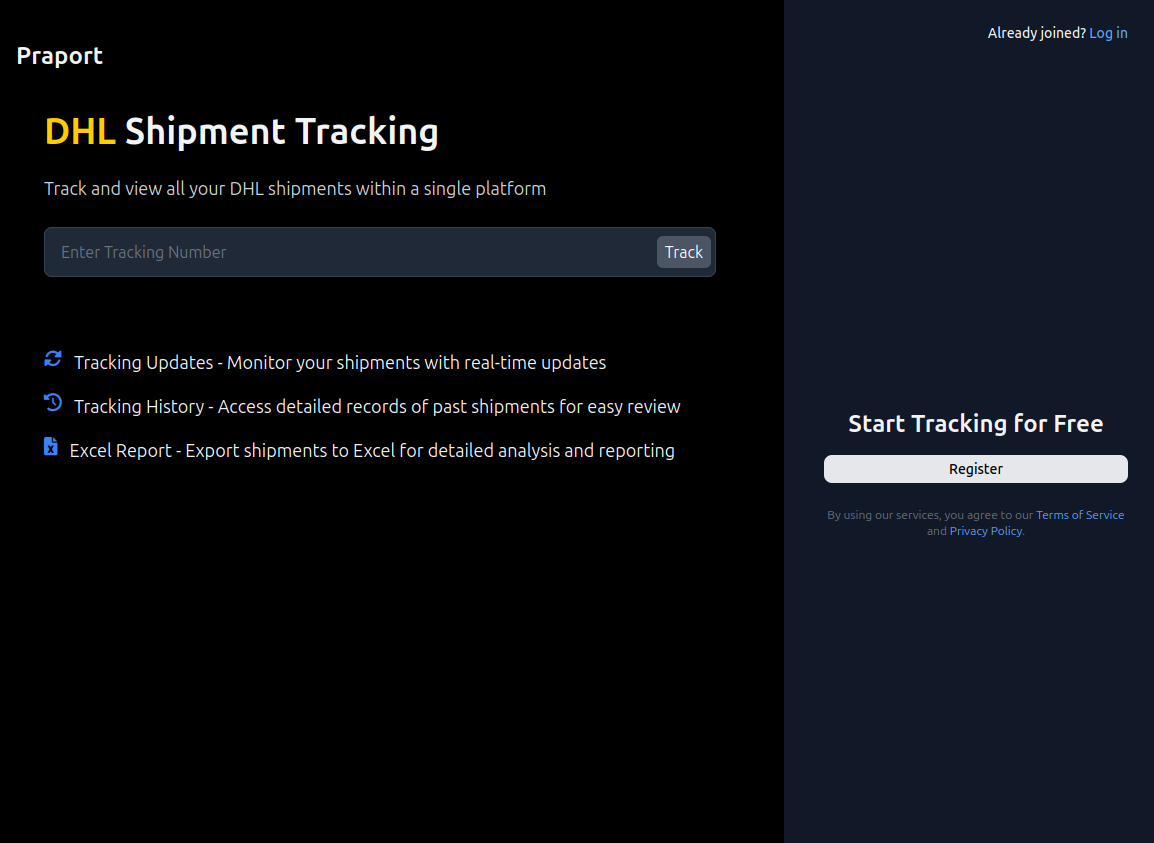
Task: Click the Already joined prompt text
Action: coord(1036,32)
